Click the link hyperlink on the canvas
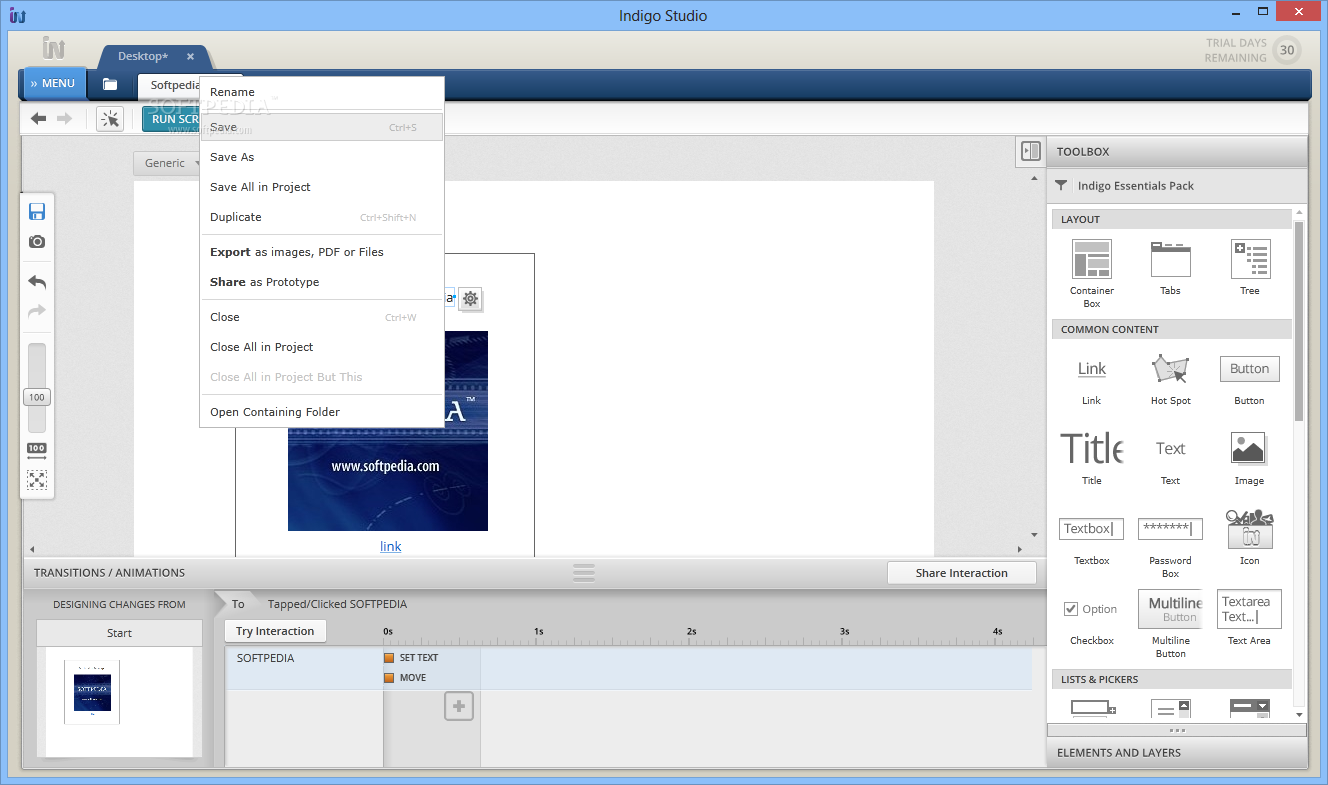The image size is (1328, 785). [391, 546]
